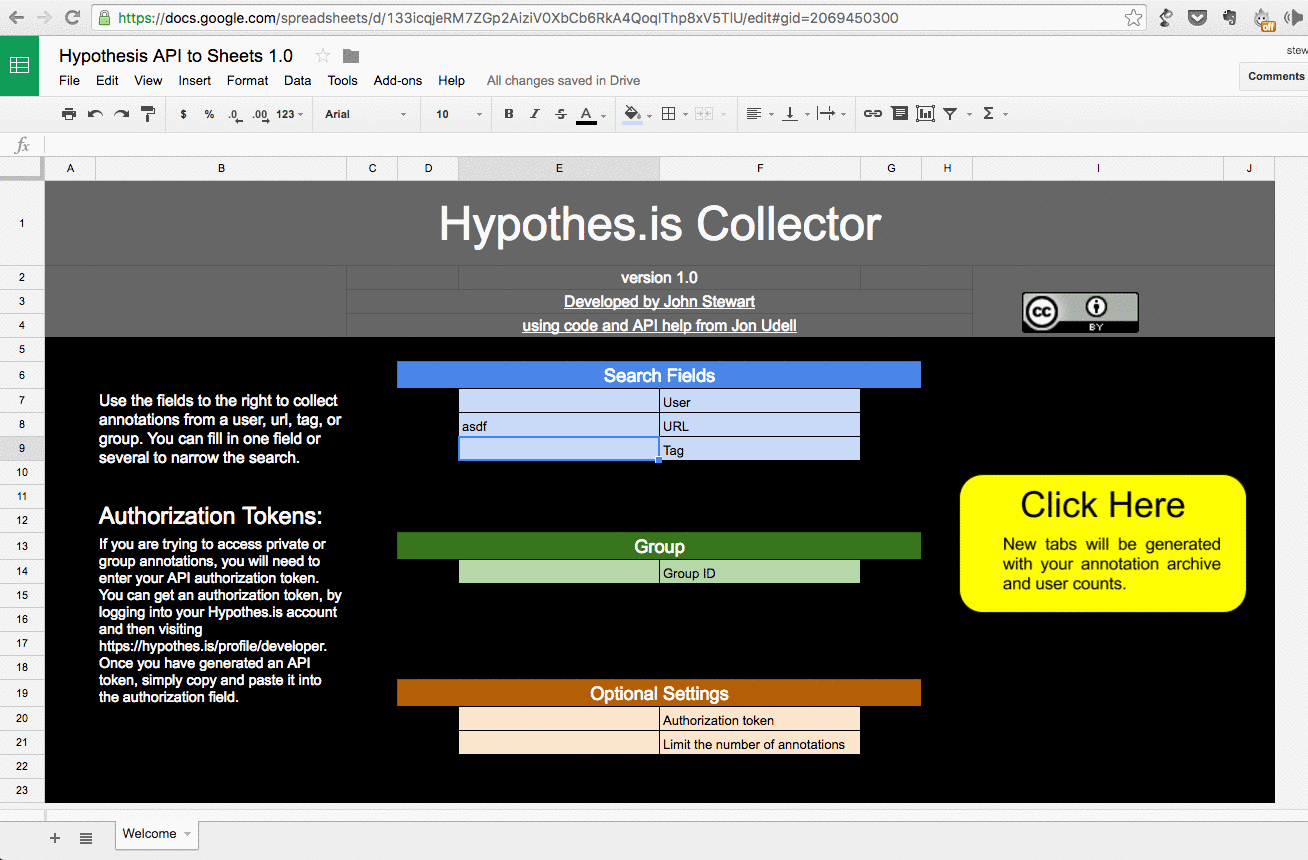Open the Data menu
1308x860 pixels.
pos(297,80)
